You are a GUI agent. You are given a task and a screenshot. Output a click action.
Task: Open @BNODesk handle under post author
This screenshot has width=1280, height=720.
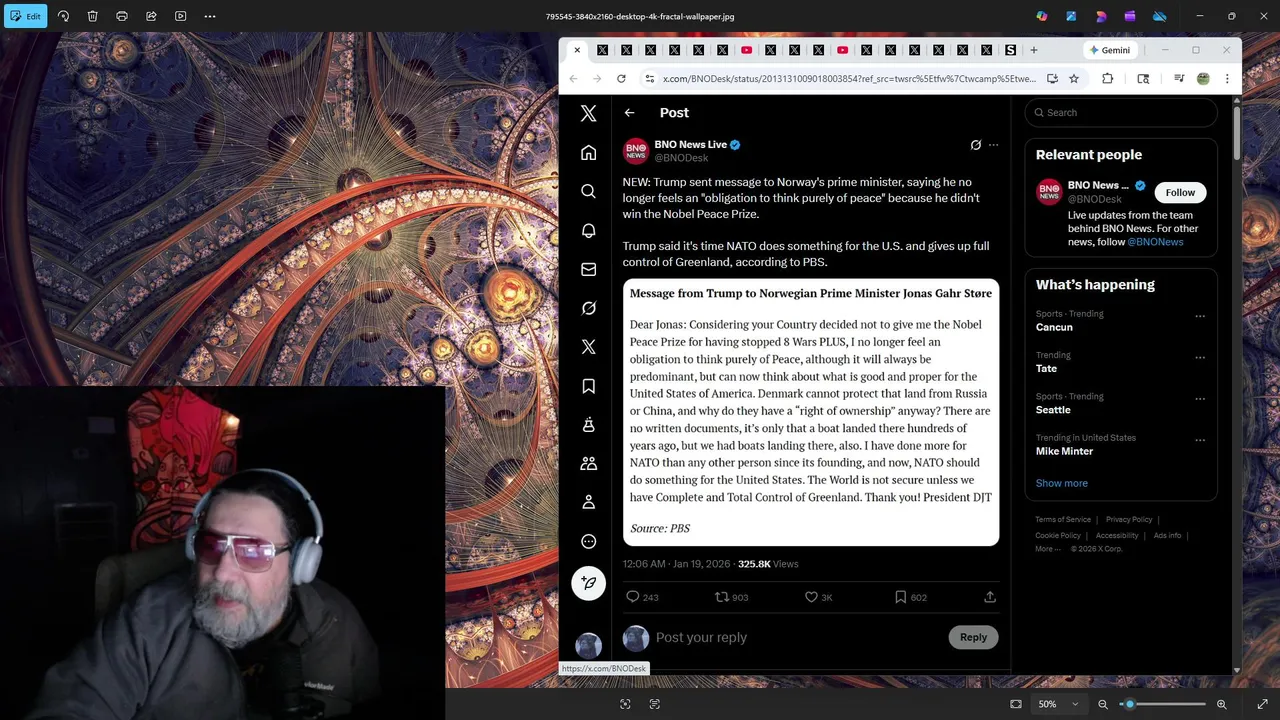681,158
